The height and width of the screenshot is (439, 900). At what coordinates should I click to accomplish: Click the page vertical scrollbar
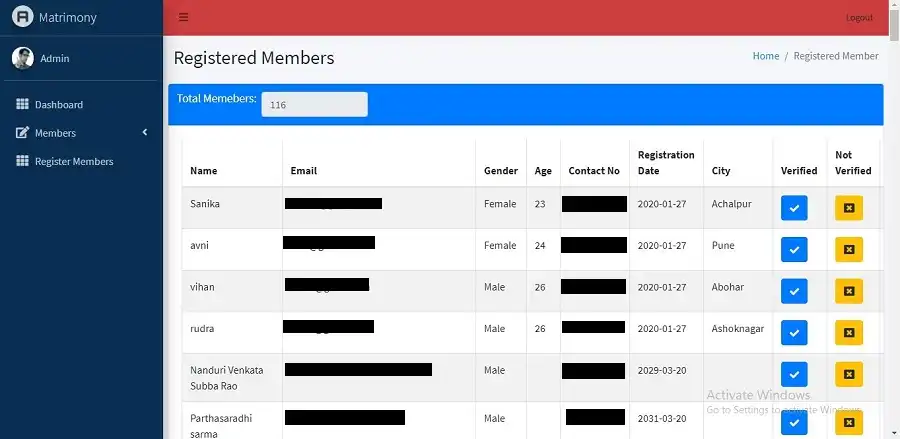[x=894, y=200]
